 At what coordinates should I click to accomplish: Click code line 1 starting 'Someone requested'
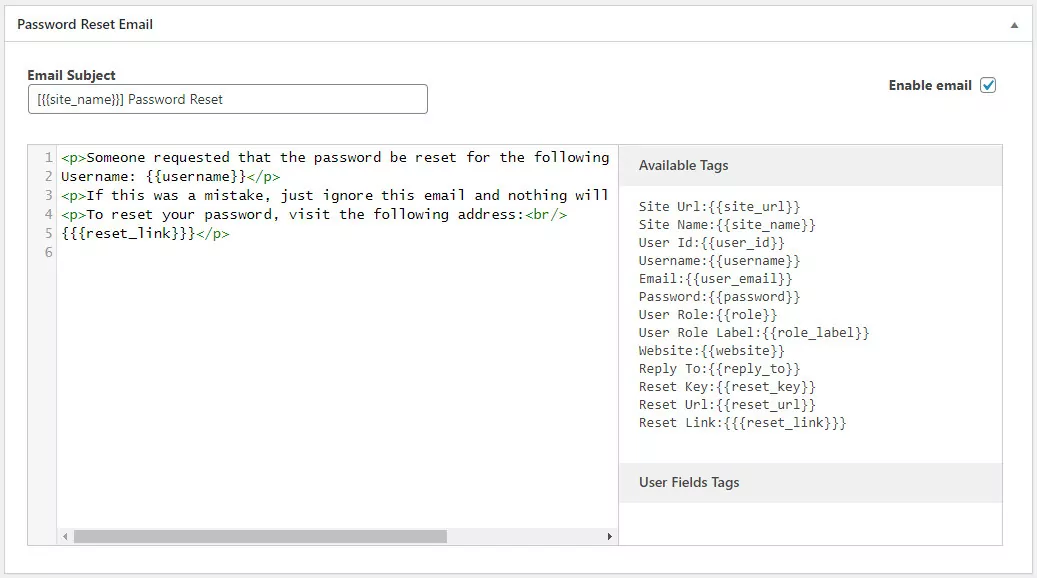coord(335,157)
